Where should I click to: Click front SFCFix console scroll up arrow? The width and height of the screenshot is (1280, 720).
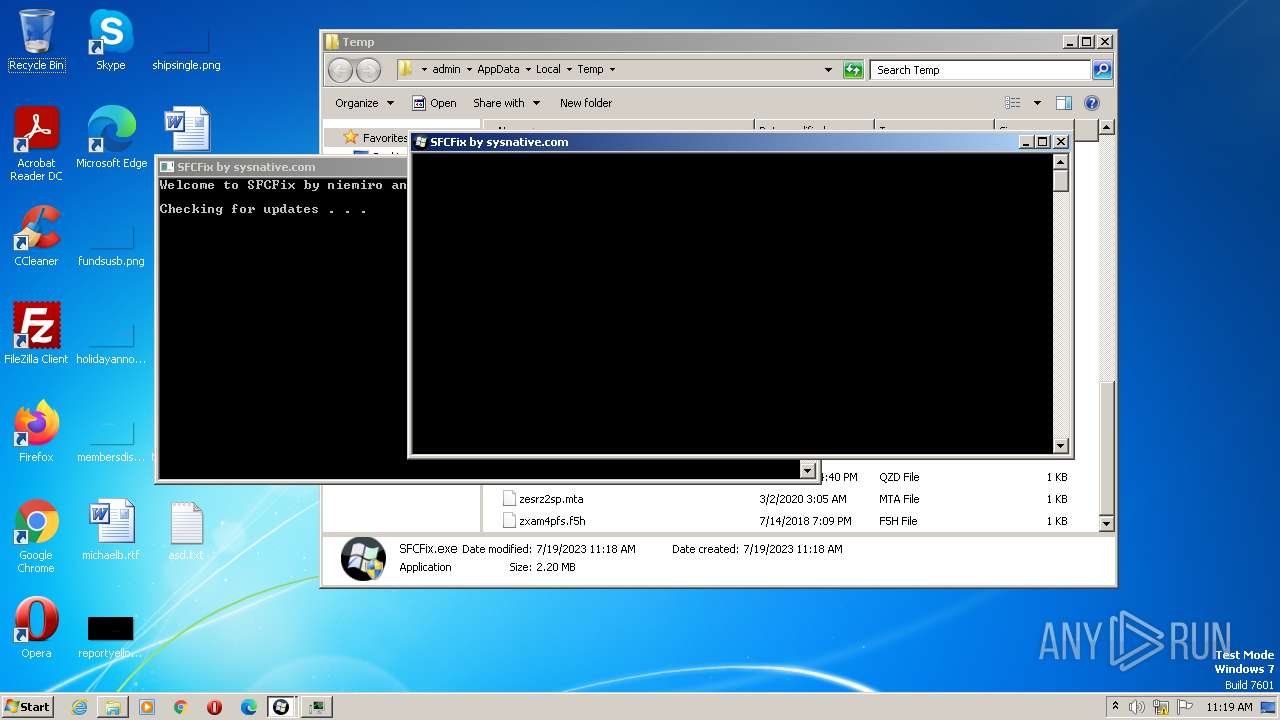click(1061, 161)
